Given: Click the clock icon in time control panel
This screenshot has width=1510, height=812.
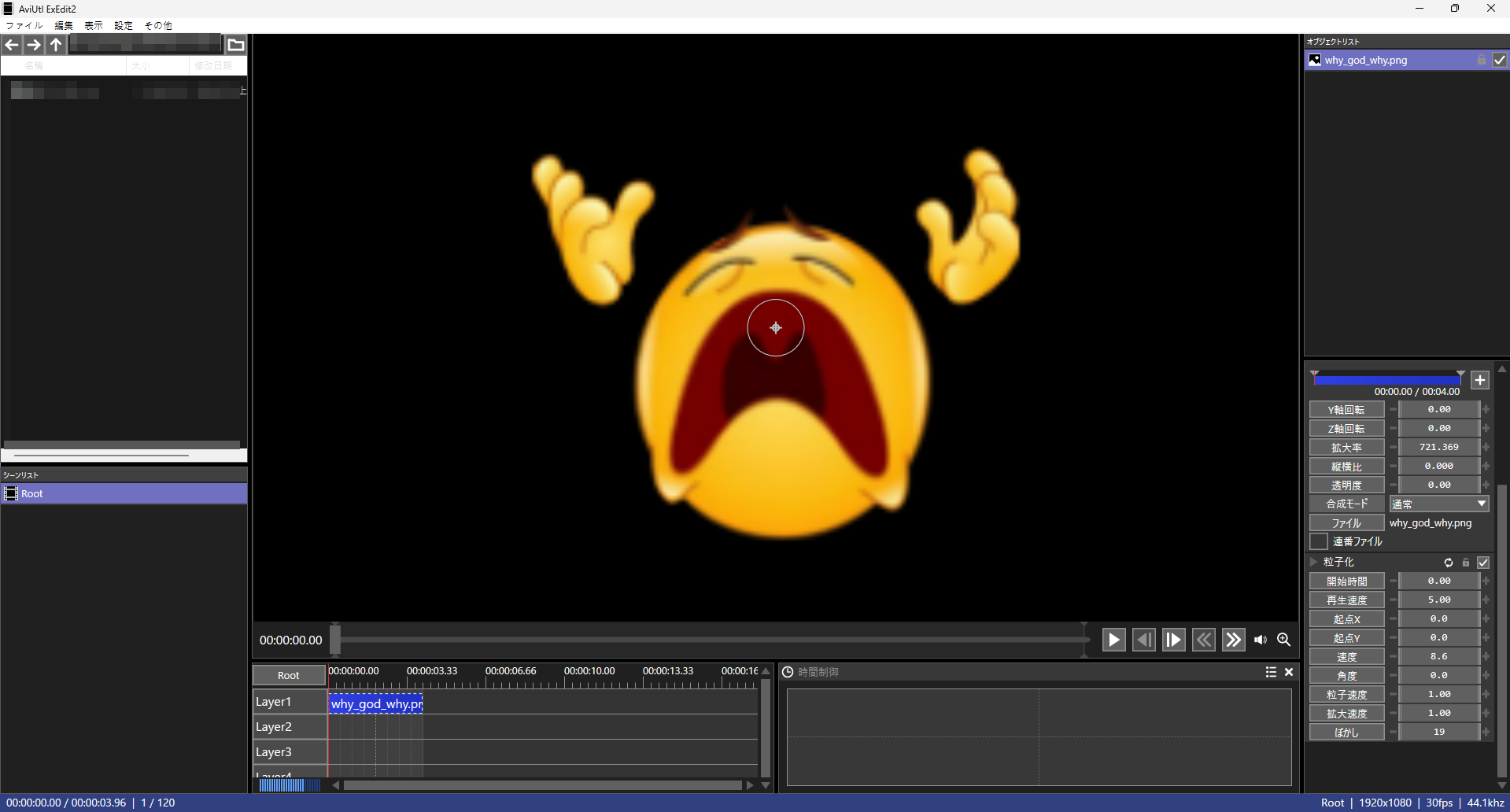Looking at the screenshot, I should (788, 672).
